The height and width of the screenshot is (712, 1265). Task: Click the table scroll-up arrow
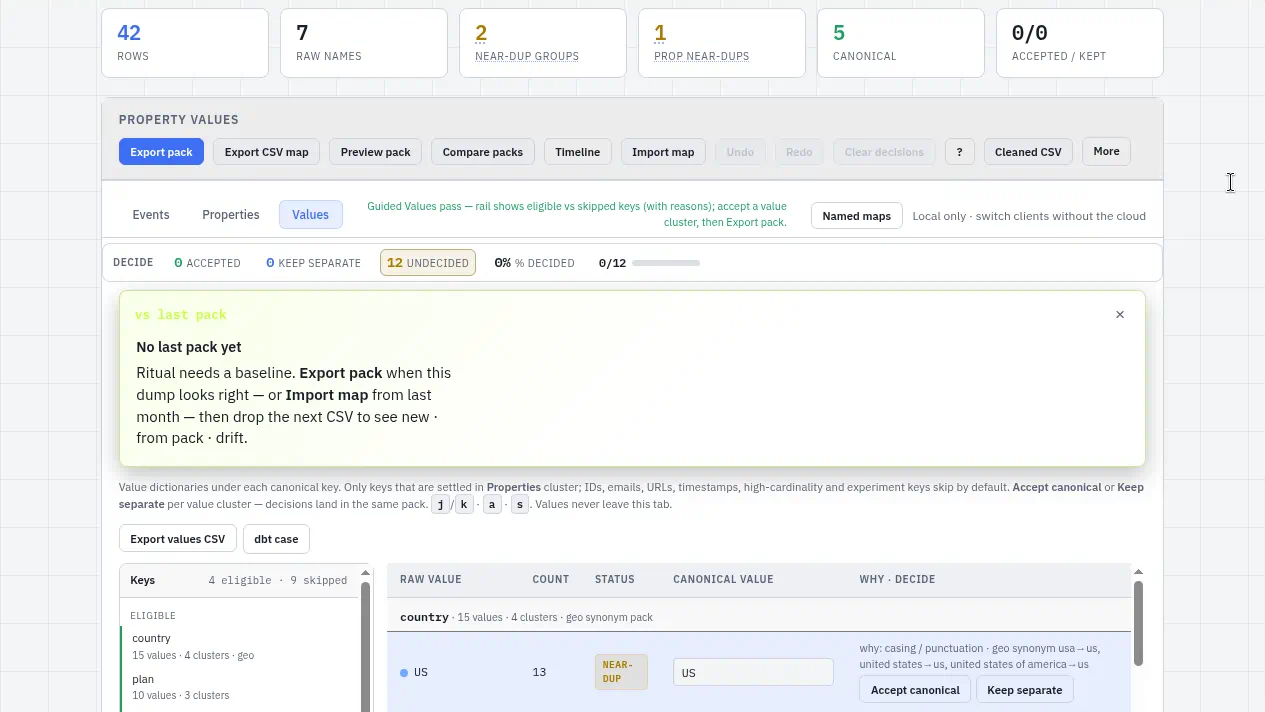(1138, 571)
